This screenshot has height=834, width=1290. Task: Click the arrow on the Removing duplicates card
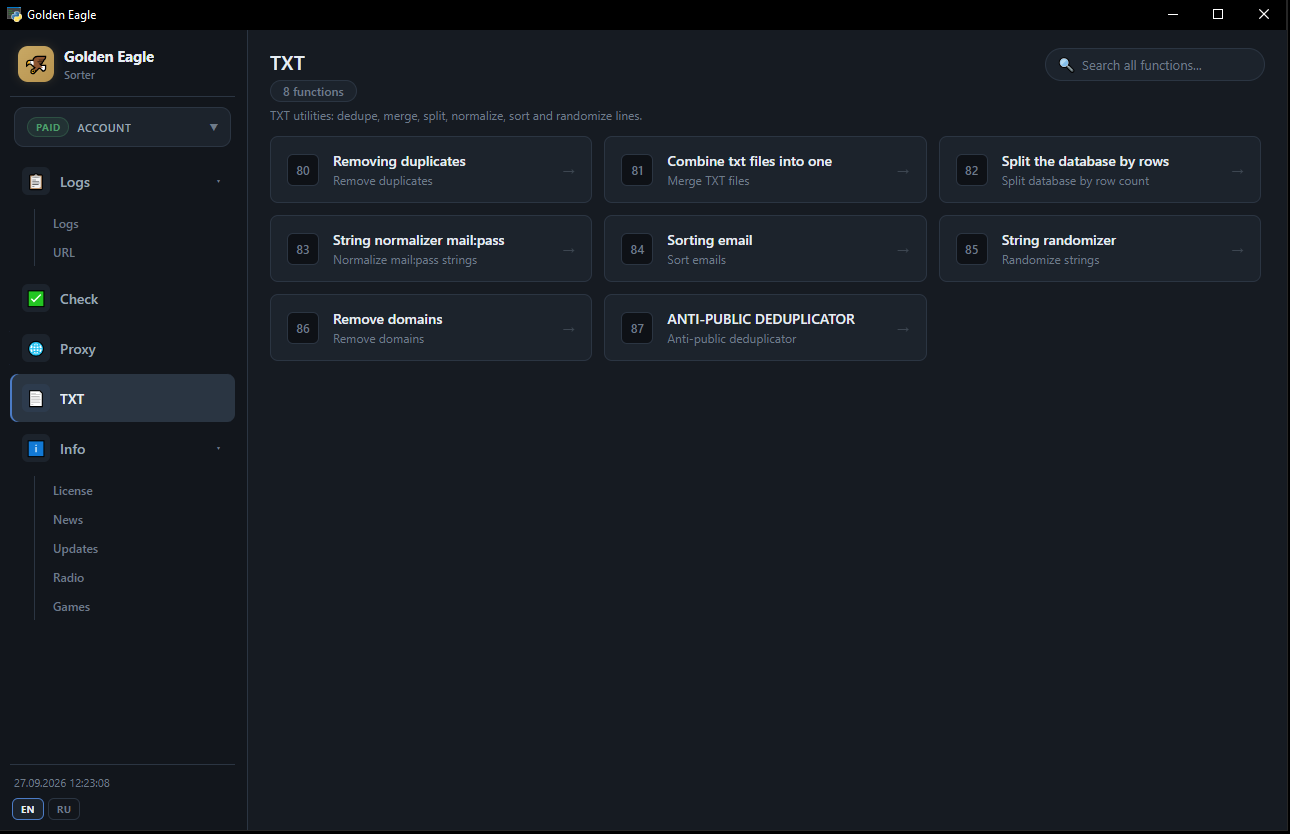568,171
